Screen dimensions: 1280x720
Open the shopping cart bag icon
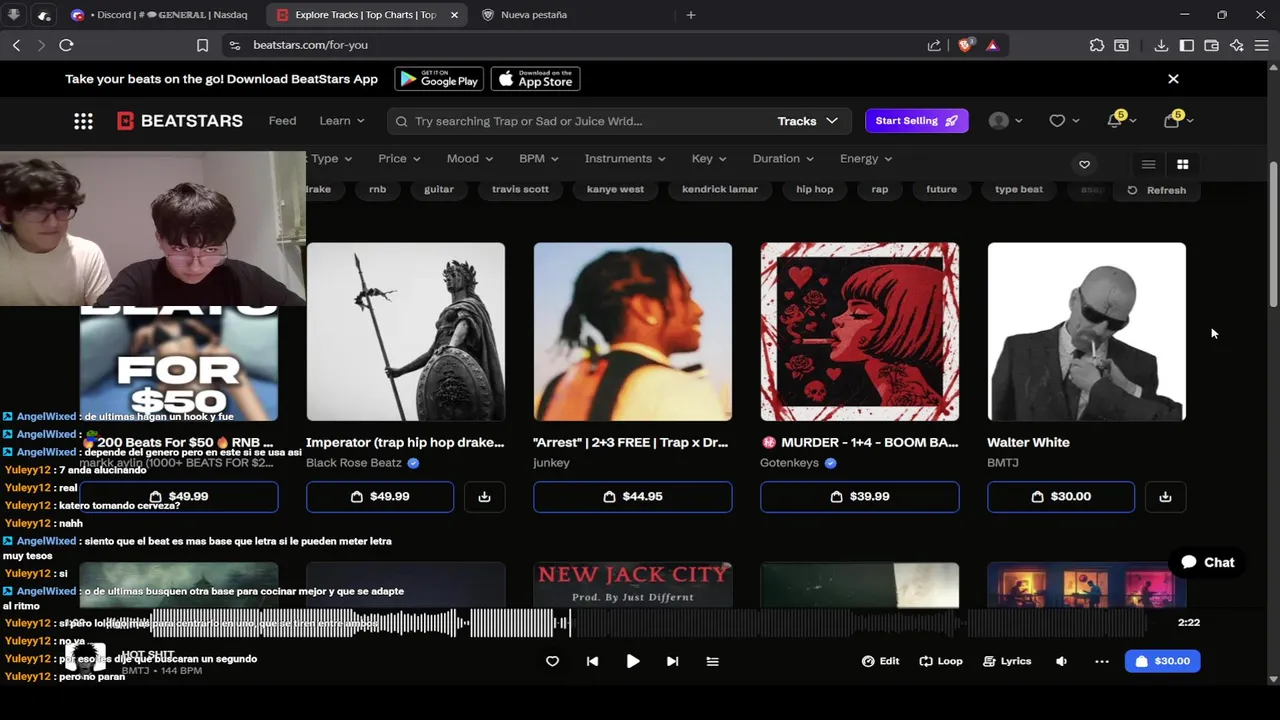(x=1172, y=120)
